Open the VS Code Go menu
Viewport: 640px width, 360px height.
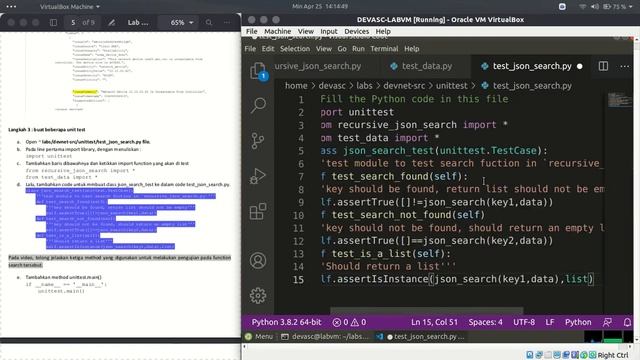(x=342, y=49)
